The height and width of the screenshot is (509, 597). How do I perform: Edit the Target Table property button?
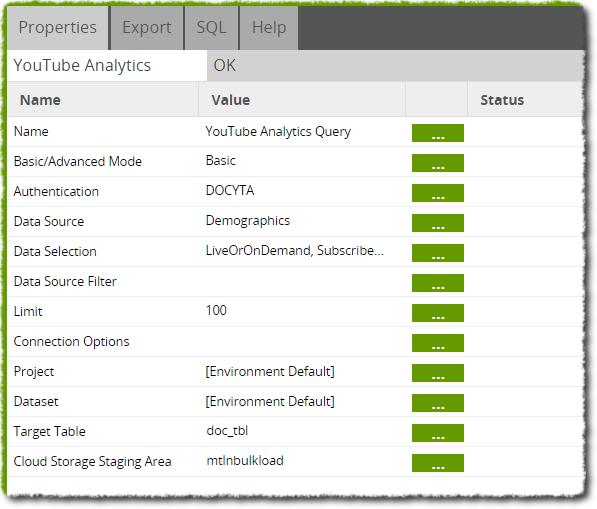pyautogui.click(x=437, y=433)
